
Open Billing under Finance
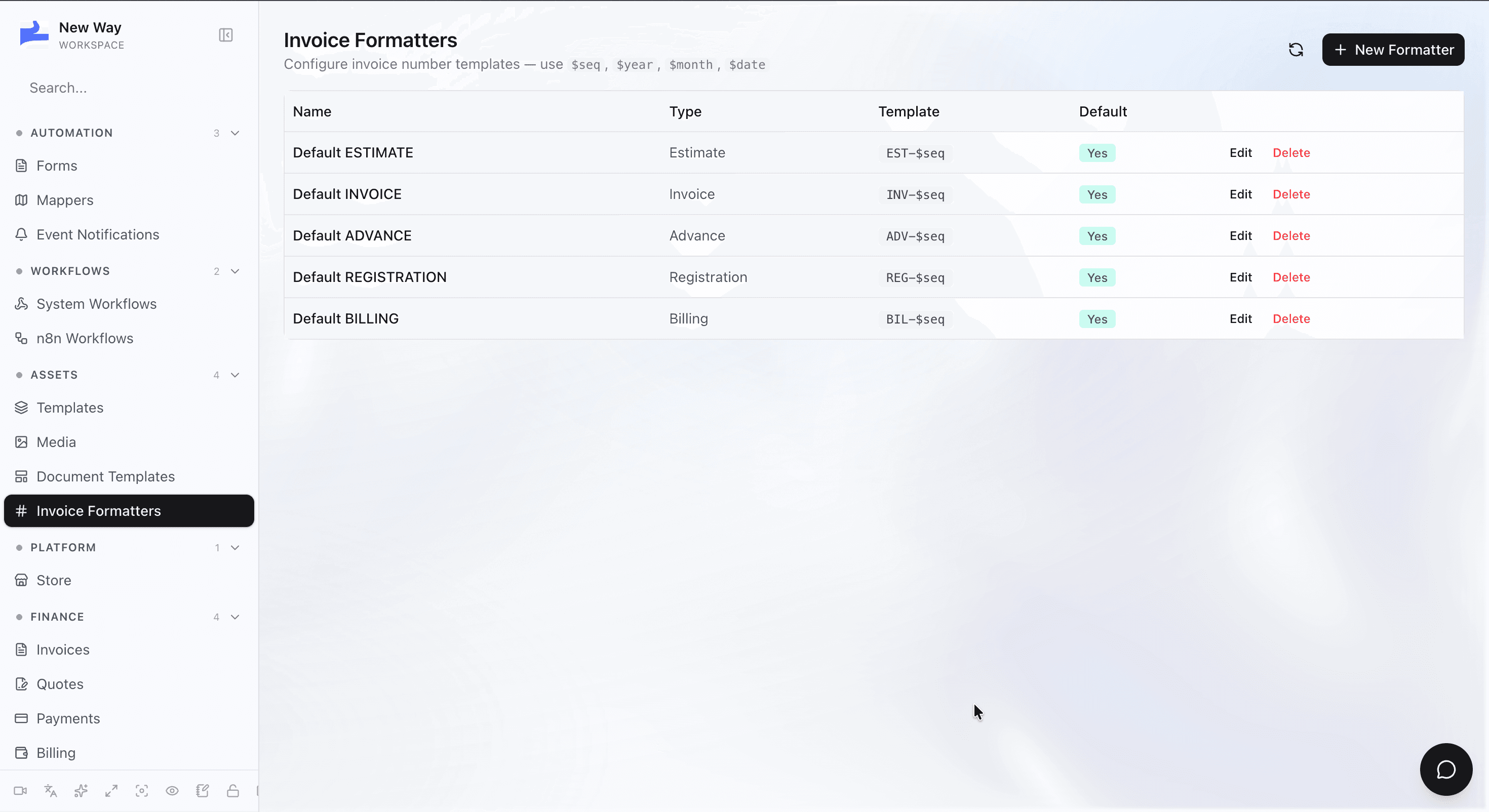(129, 752)
